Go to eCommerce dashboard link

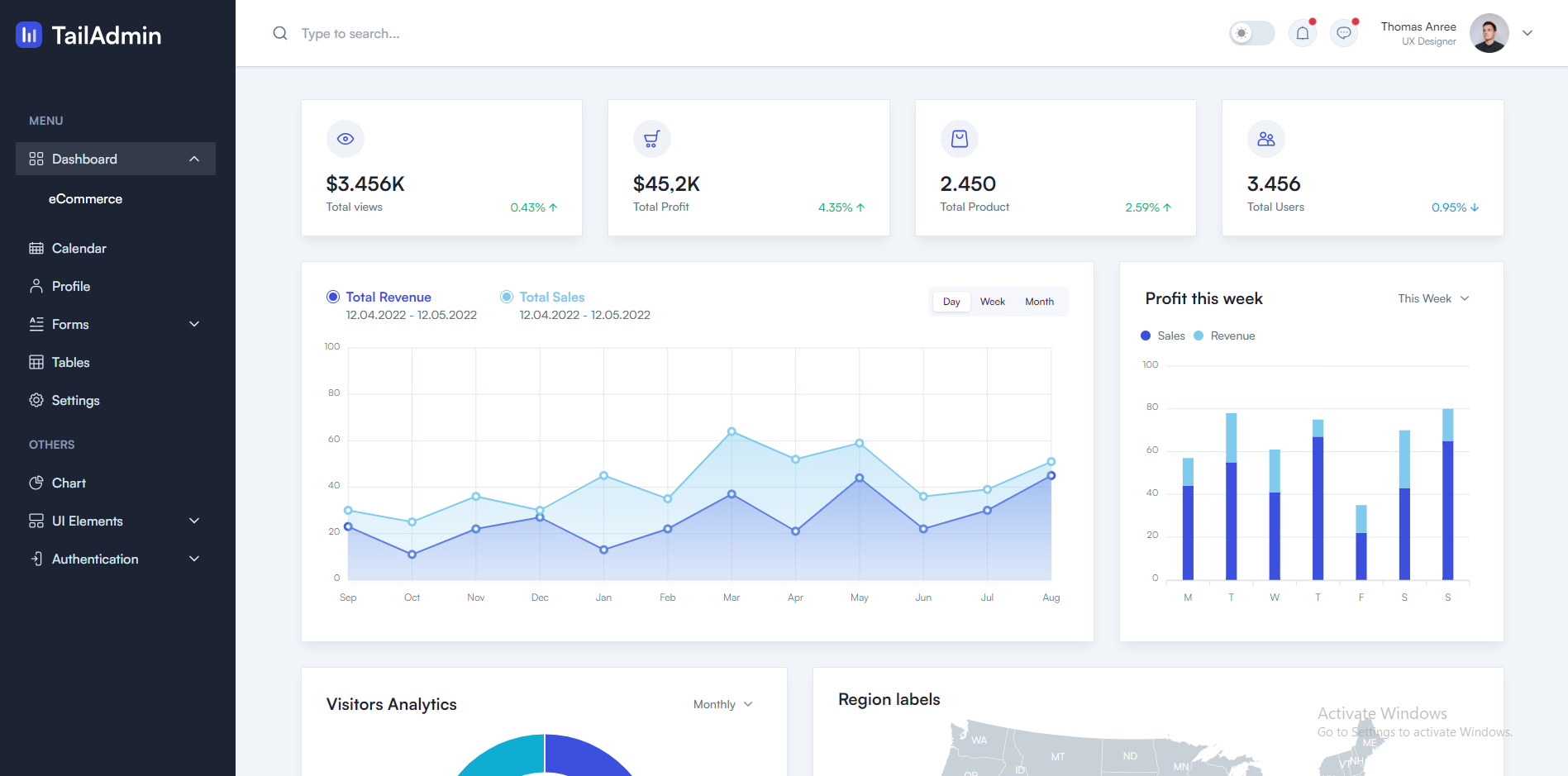click(x=85, y=199)
